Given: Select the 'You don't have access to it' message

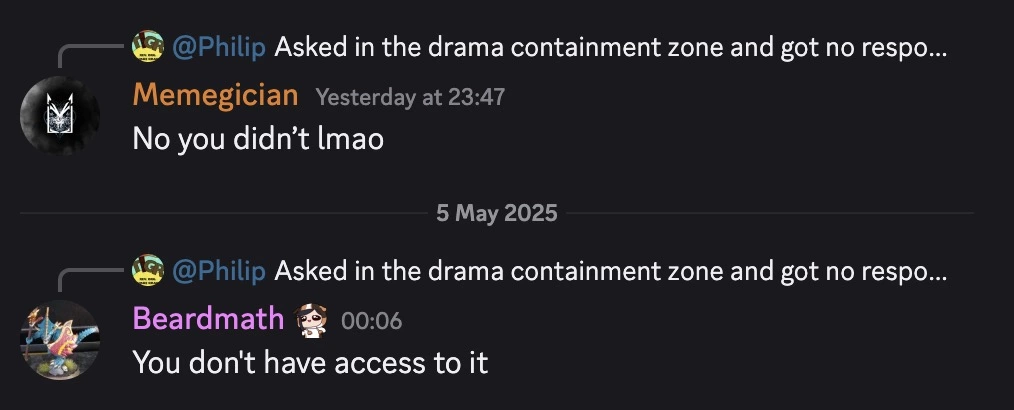Looking at the screenshot, I should (310, 363).
